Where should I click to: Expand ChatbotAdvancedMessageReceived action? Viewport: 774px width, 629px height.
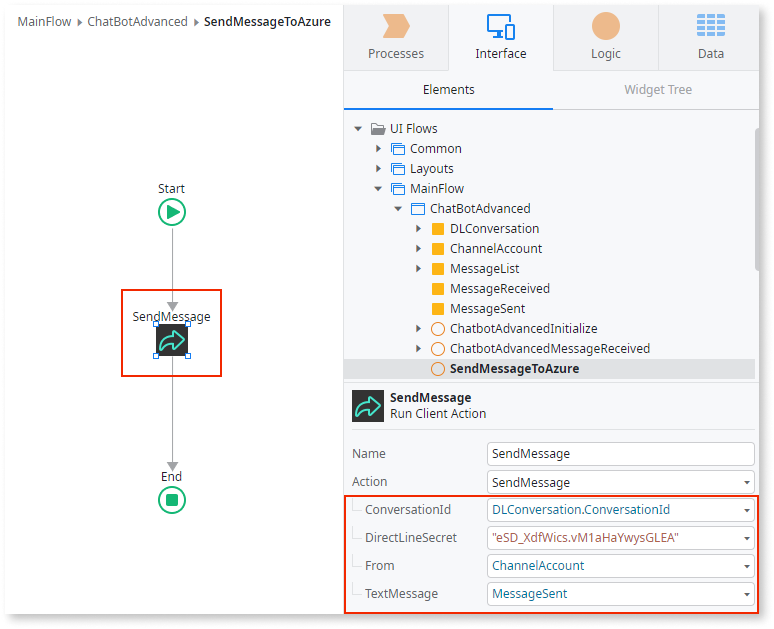tap(418, 349)
